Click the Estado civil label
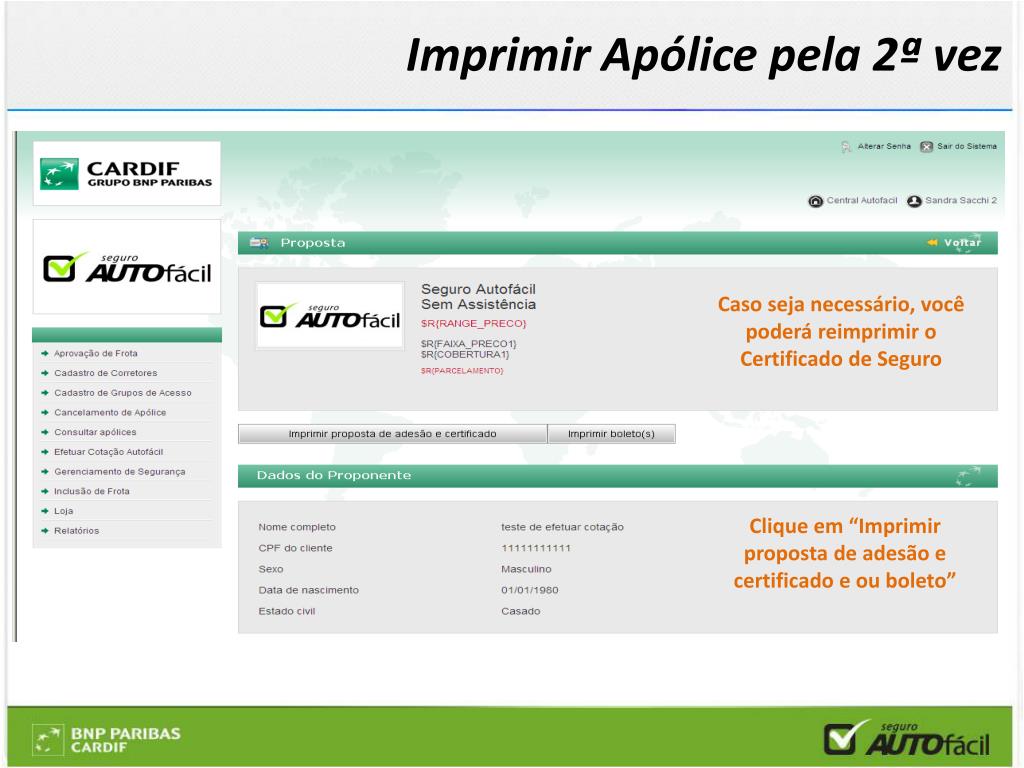Screen dimensions: 1024x768 tap(287, 611)
